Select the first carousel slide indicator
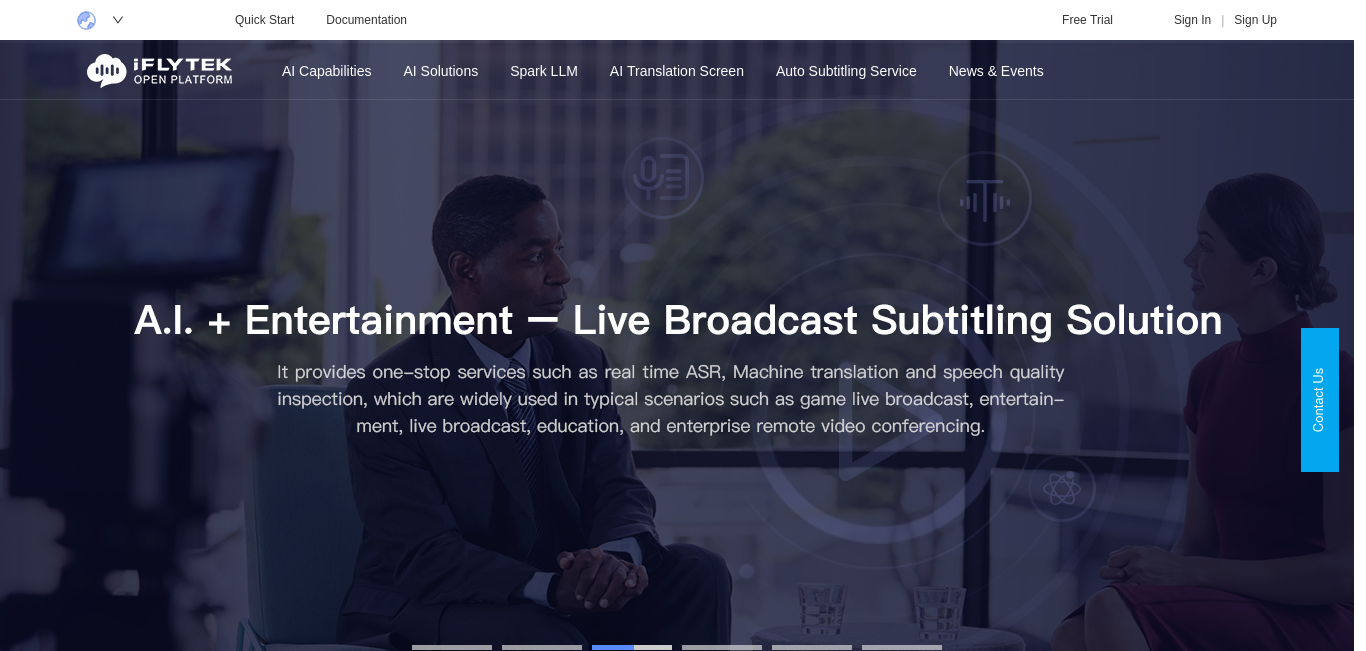1366x651 pixels. tap(452, 647)
